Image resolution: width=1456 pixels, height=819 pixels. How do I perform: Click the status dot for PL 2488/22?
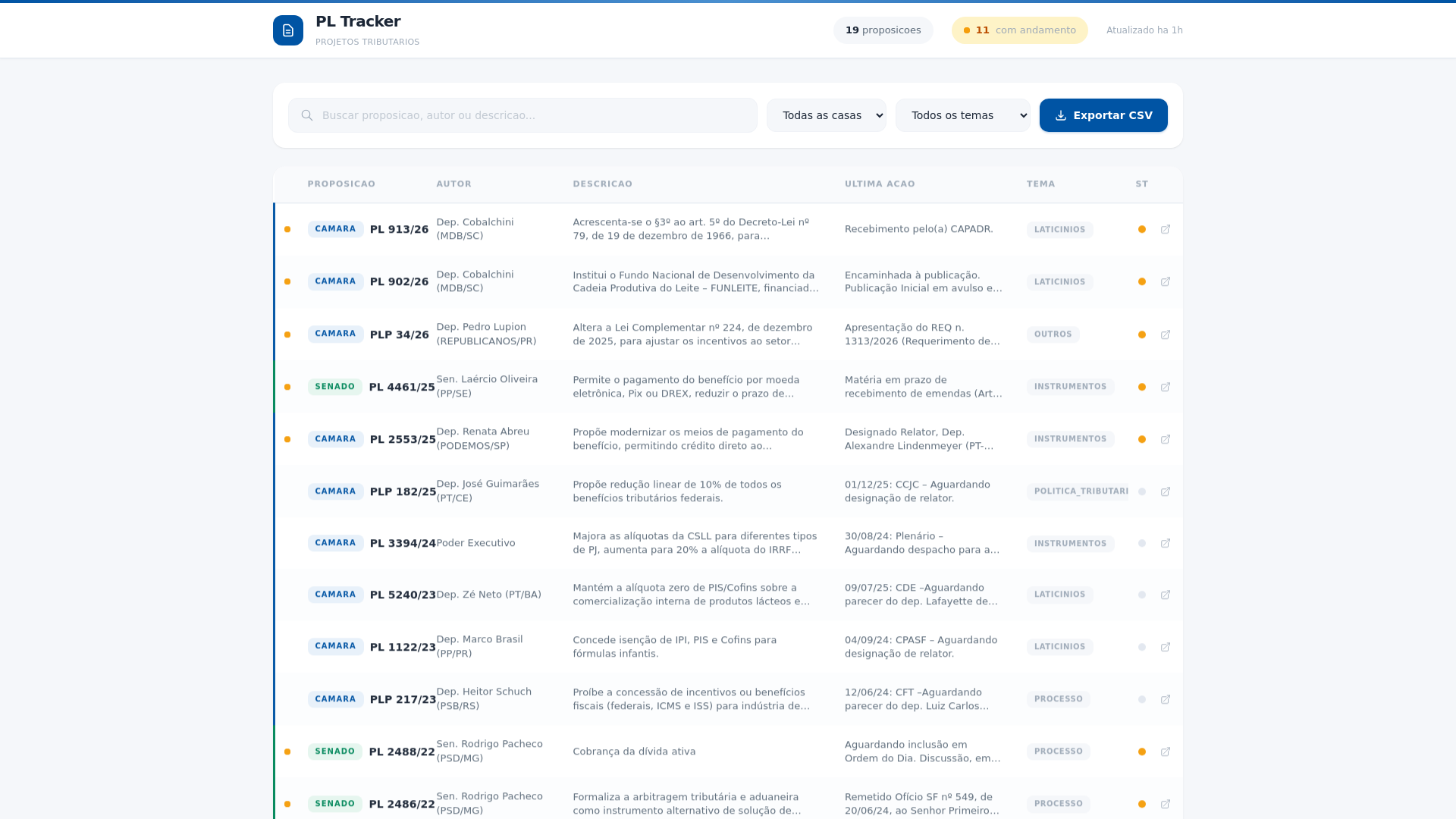1142,752
